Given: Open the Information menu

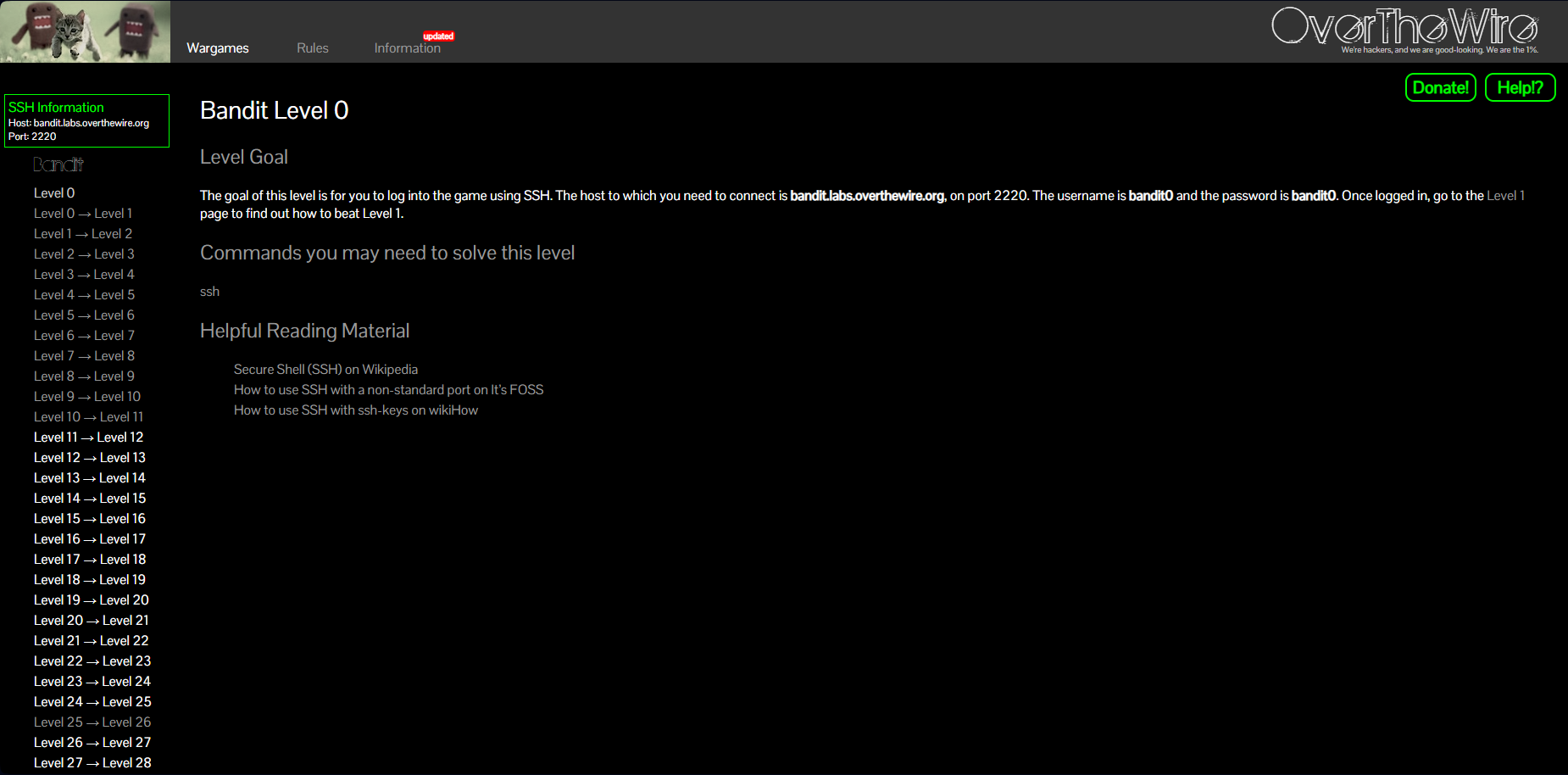Looking at the screenshot, I should [x=408, y=48].
